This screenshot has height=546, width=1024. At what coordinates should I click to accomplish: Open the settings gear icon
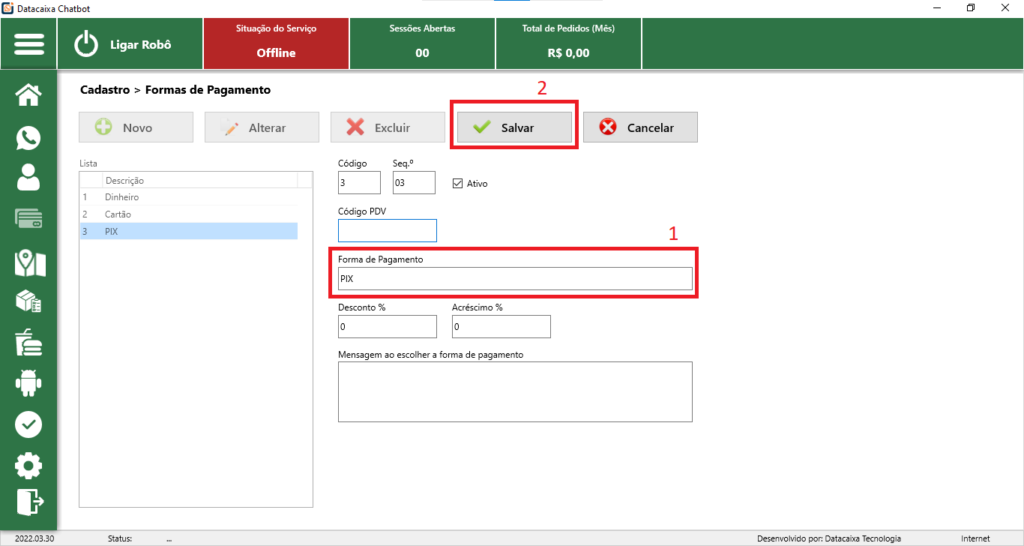29,465
